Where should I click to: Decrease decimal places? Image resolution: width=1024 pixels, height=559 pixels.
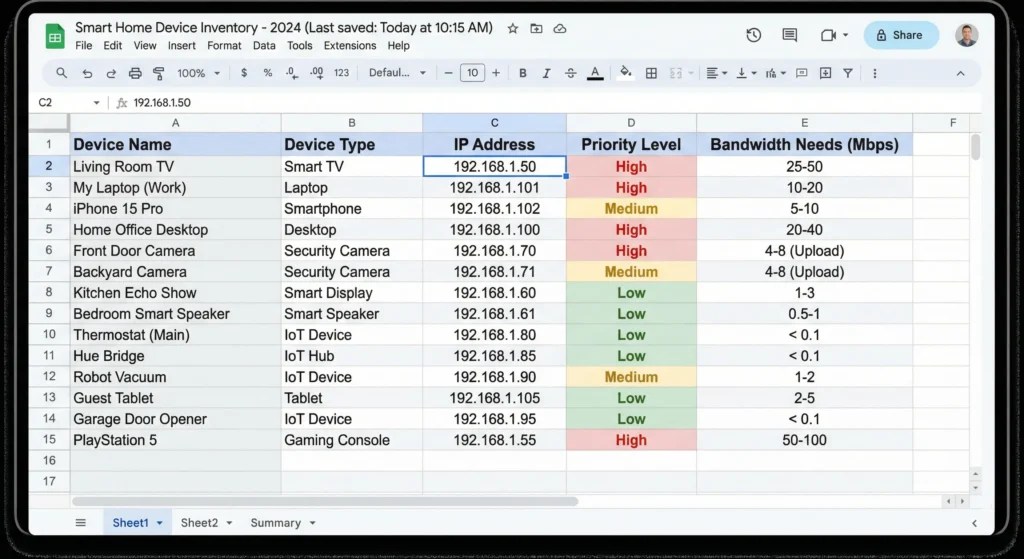tap(292, 73)
